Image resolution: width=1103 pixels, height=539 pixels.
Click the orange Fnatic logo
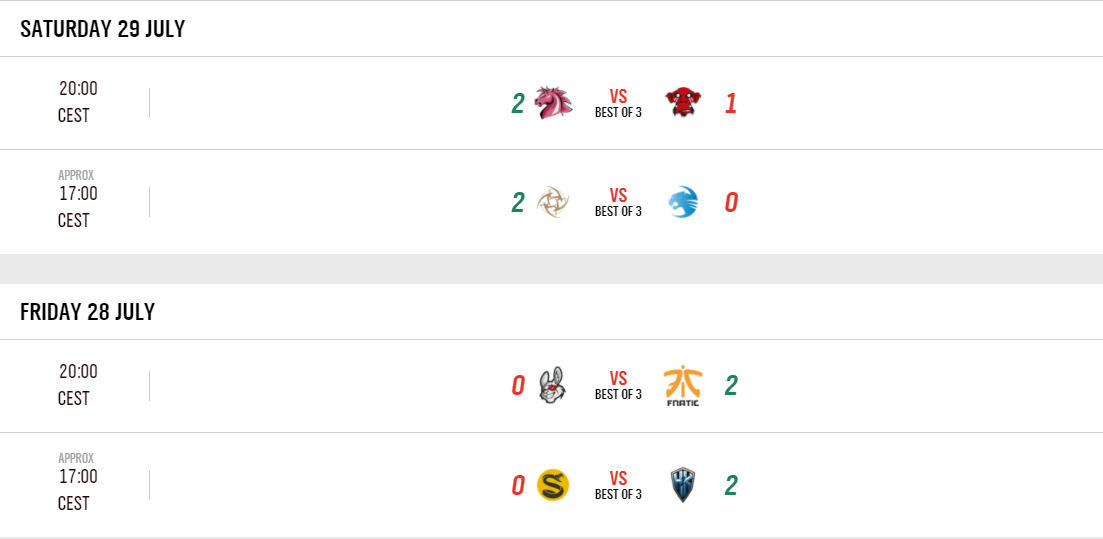pos(683,386)
